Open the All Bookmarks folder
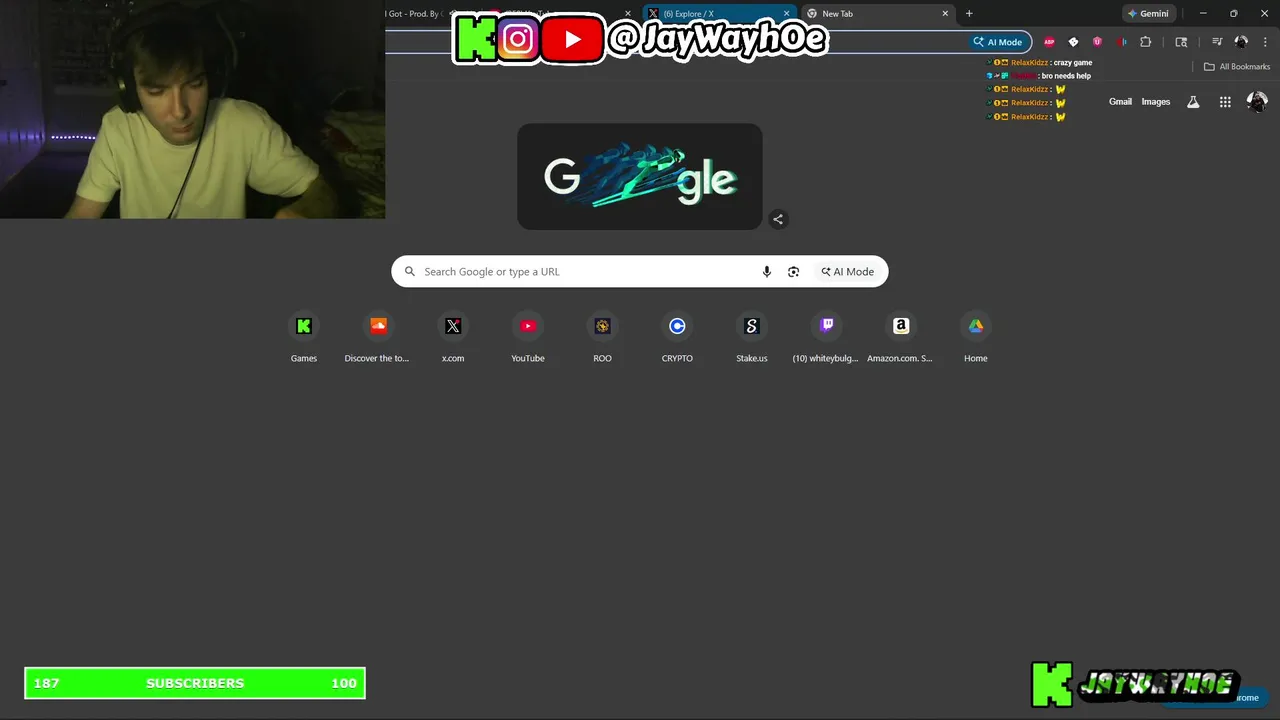This screenshot has width=1280, height=720. click(x=1237, y=67)
